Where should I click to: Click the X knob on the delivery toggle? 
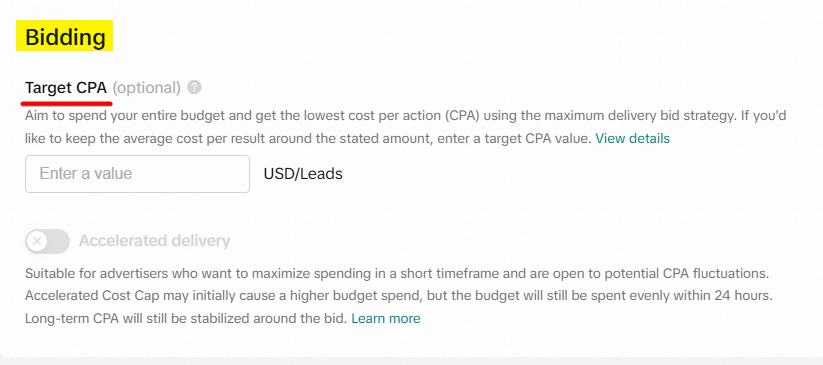(x=37, y=242)
